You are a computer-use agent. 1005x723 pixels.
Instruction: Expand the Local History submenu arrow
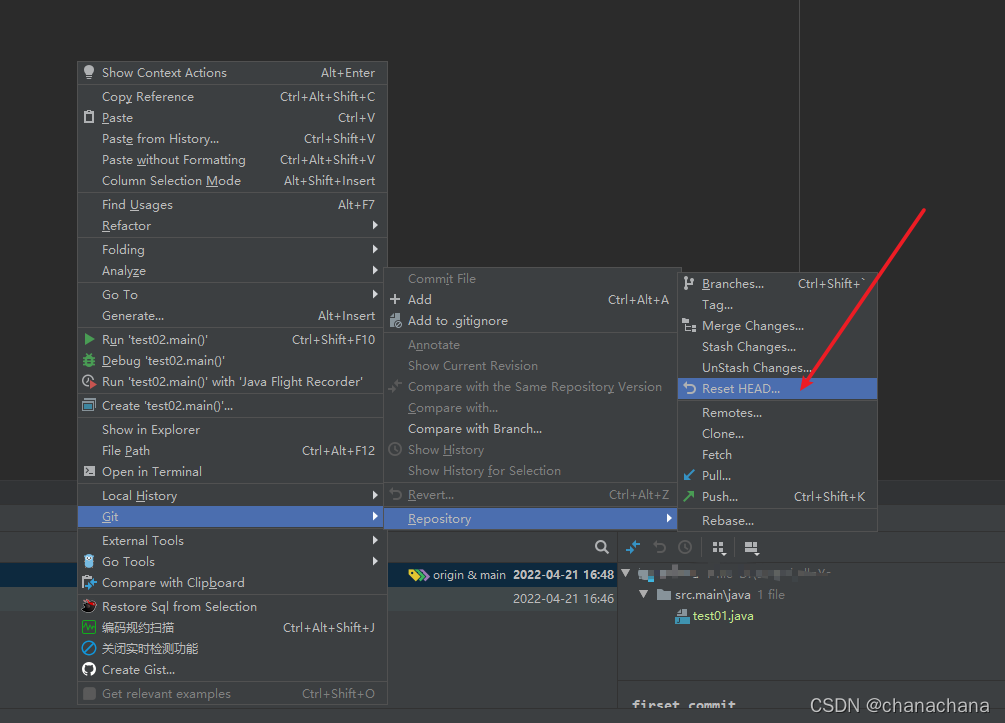click(375, 495)
